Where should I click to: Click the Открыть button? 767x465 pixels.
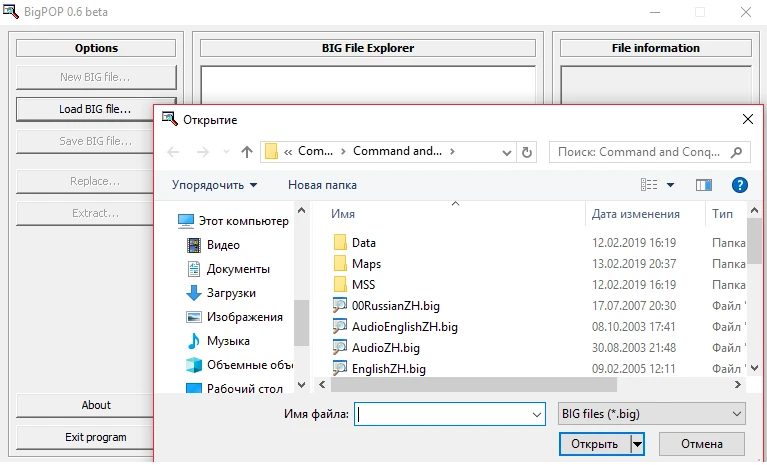[595, 444]
